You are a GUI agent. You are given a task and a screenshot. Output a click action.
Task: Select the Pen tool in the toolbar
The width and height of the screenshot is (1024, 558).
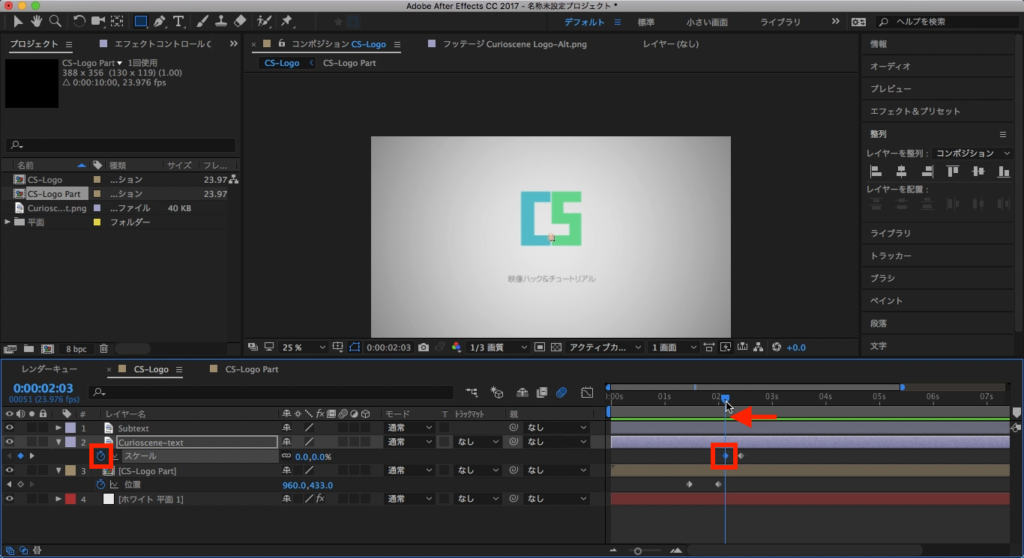pos(160,21)
